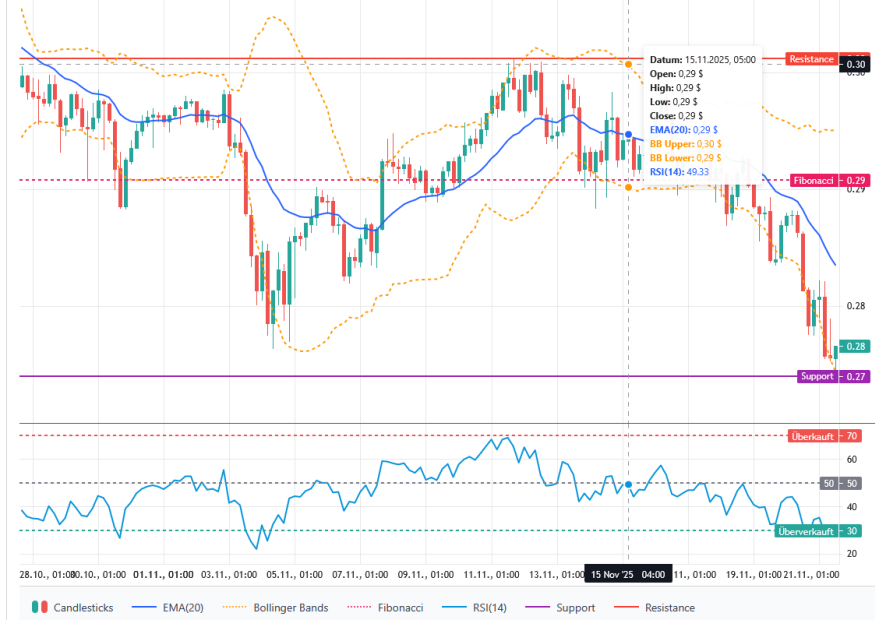
Task: Click the pink Fibonacci 0.29 label
Action: tap(814, 181)
